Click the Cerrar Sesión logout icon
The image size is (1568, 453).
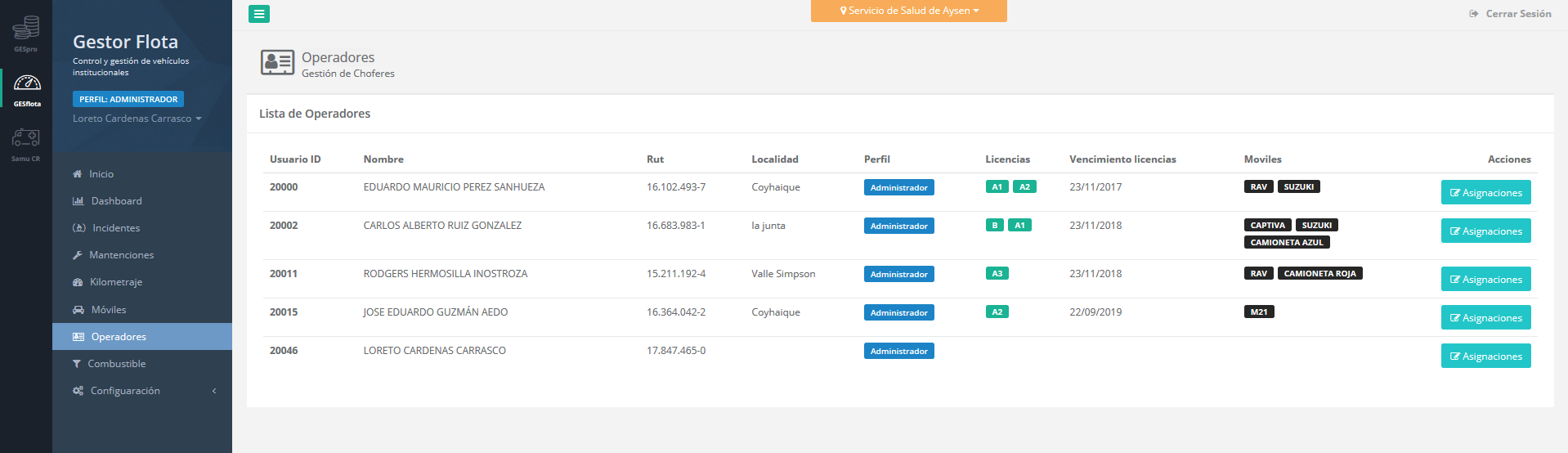pyautogui.click(x=1473, y=14)
